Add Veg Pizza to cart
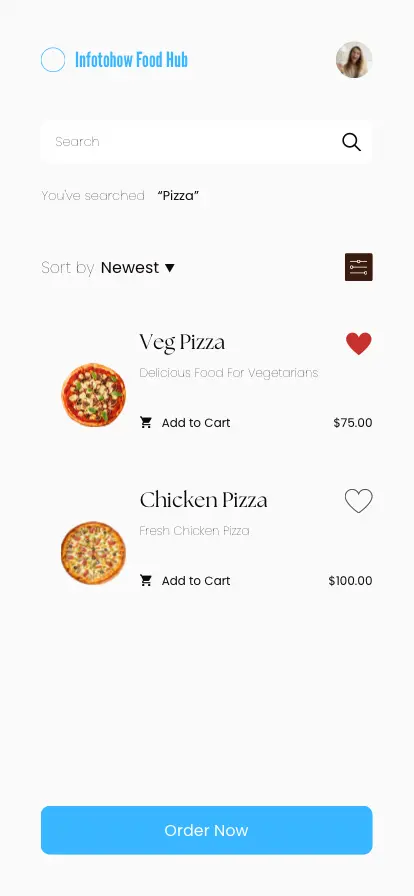 click(x=185, y=423)
